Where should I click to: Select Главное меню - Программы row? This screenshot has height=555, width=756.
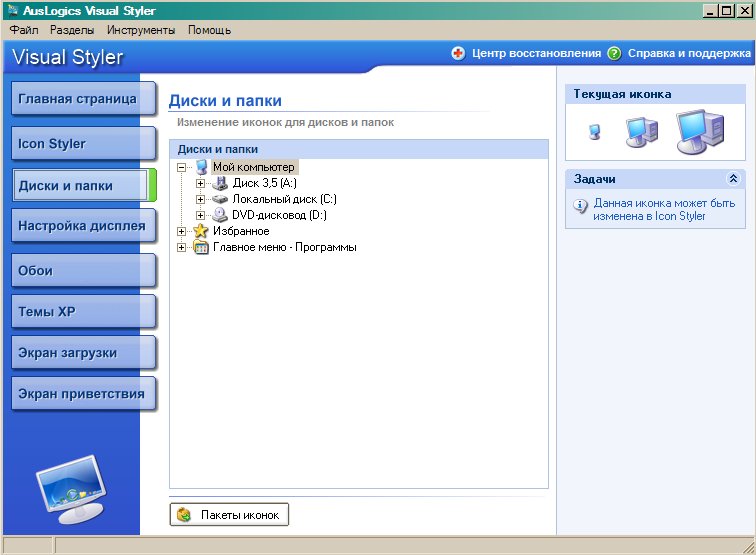point(284,247)
